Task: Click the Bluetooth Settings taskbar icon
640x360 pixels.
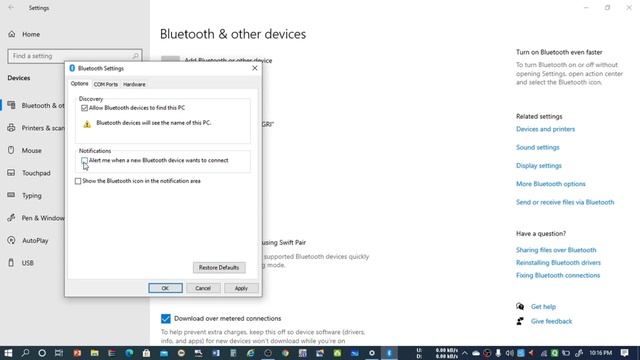Action: point(389,353)
